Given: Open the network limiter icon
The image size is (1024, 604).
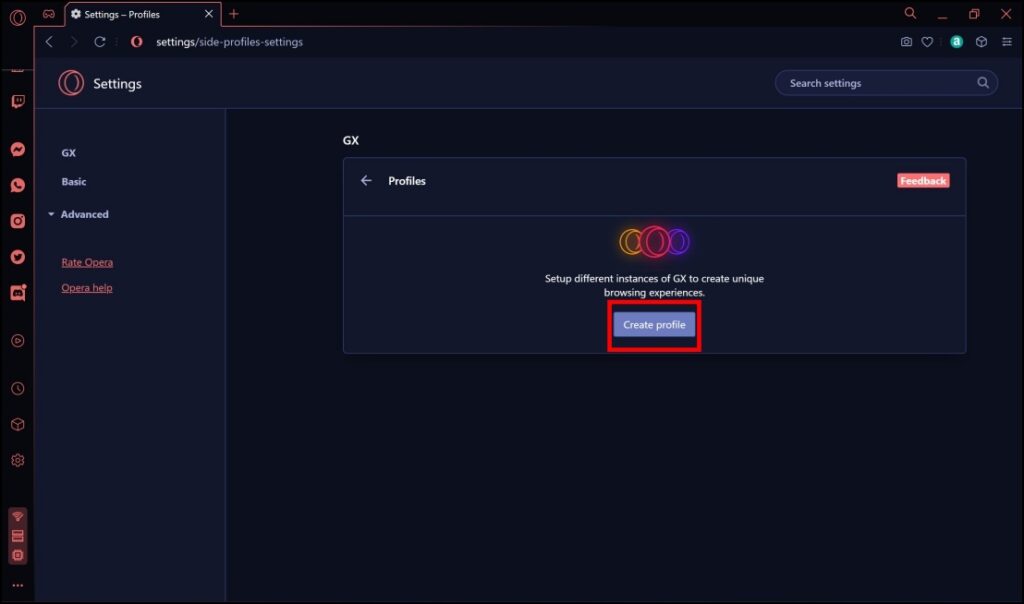Looking at the screenshot, I should pyautogui.click(x=18, y=517).
